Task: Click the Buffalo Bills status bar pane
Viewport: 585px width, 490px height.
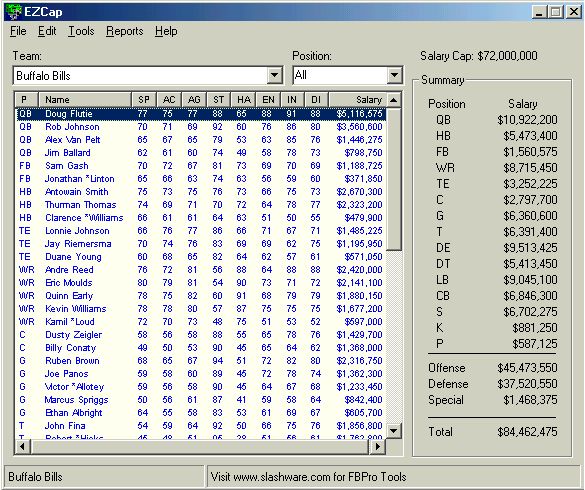Action: [x=104, y=477]
